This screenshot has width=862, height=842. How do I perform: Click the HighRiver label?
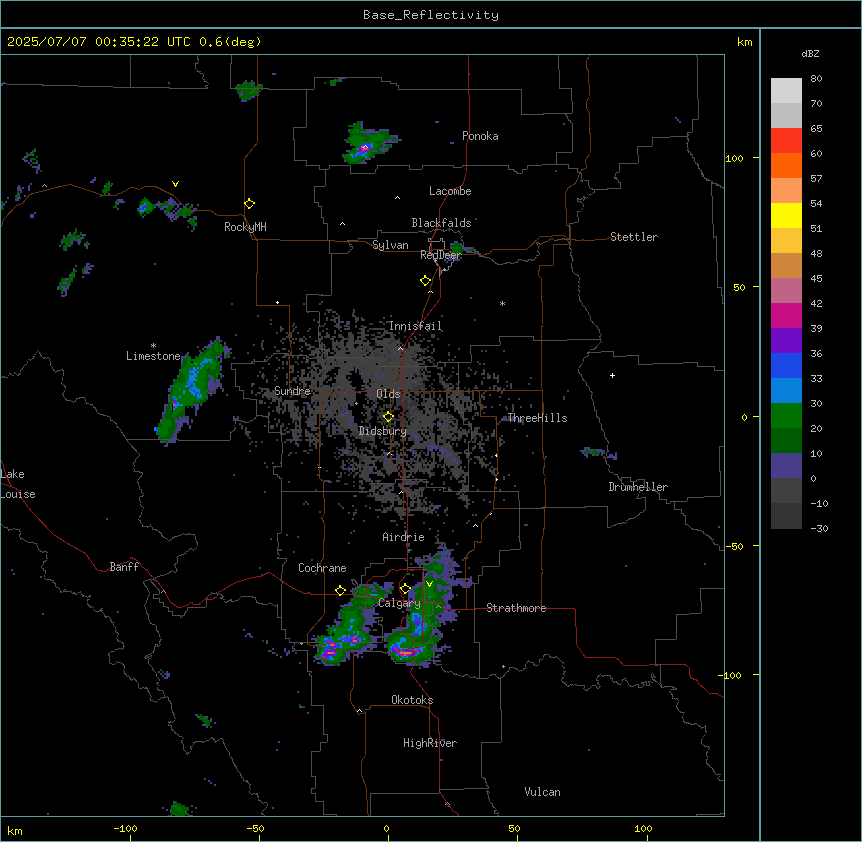click(x=430, y=743)
